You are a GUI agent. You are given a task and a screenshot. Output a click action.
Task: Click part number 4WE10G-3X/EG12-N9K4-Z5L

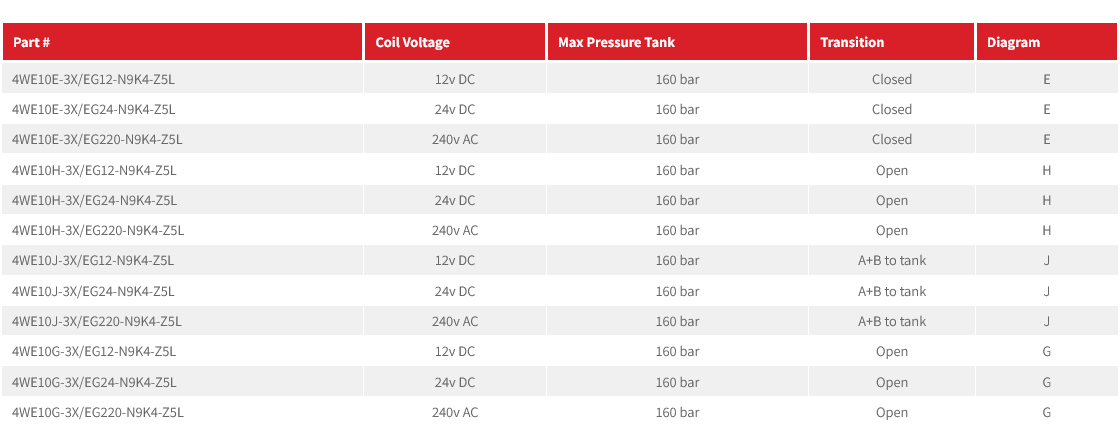[94, 351]
